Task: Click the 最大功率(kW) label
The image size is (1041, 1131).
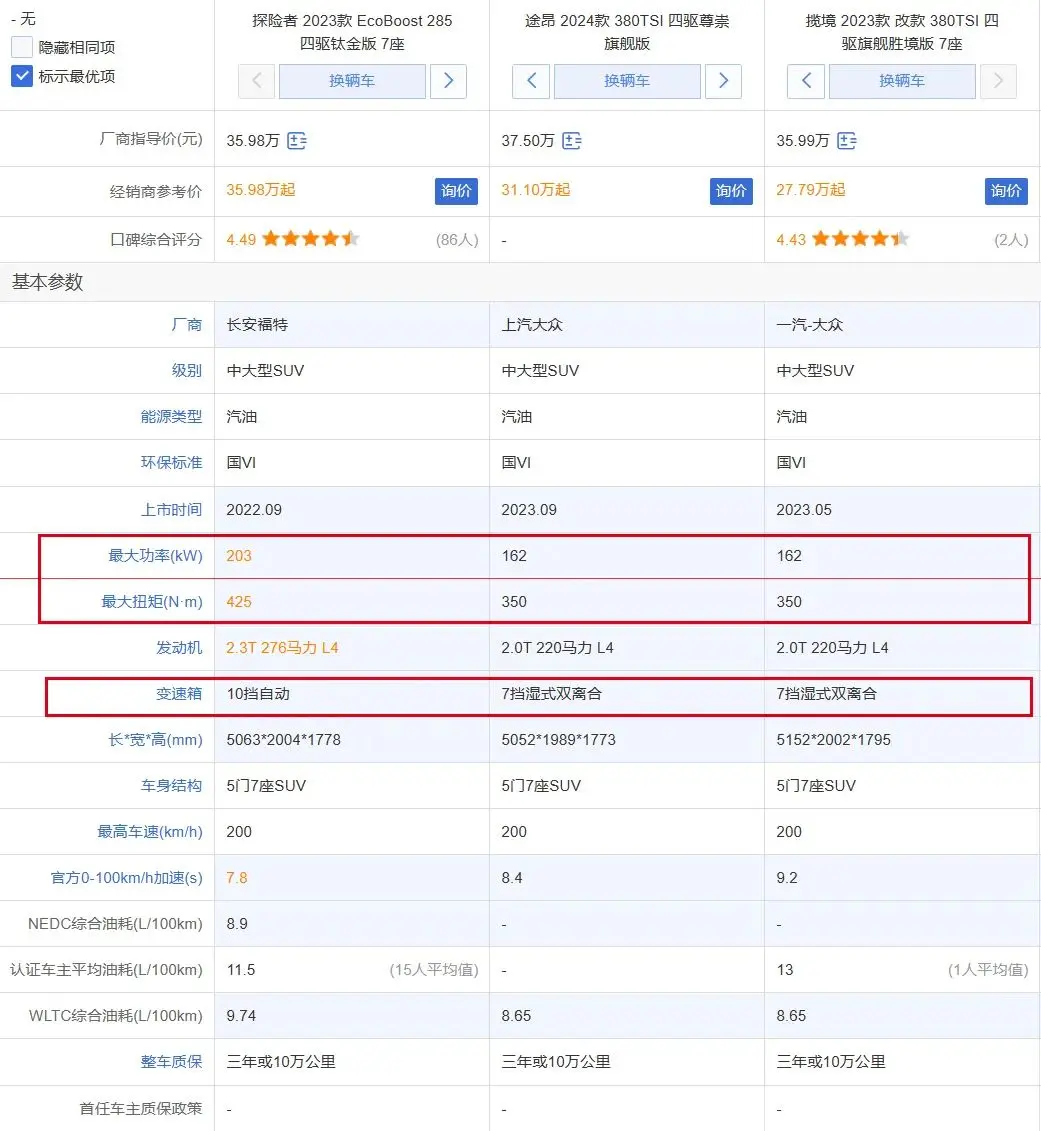Action: pos(156,555)
